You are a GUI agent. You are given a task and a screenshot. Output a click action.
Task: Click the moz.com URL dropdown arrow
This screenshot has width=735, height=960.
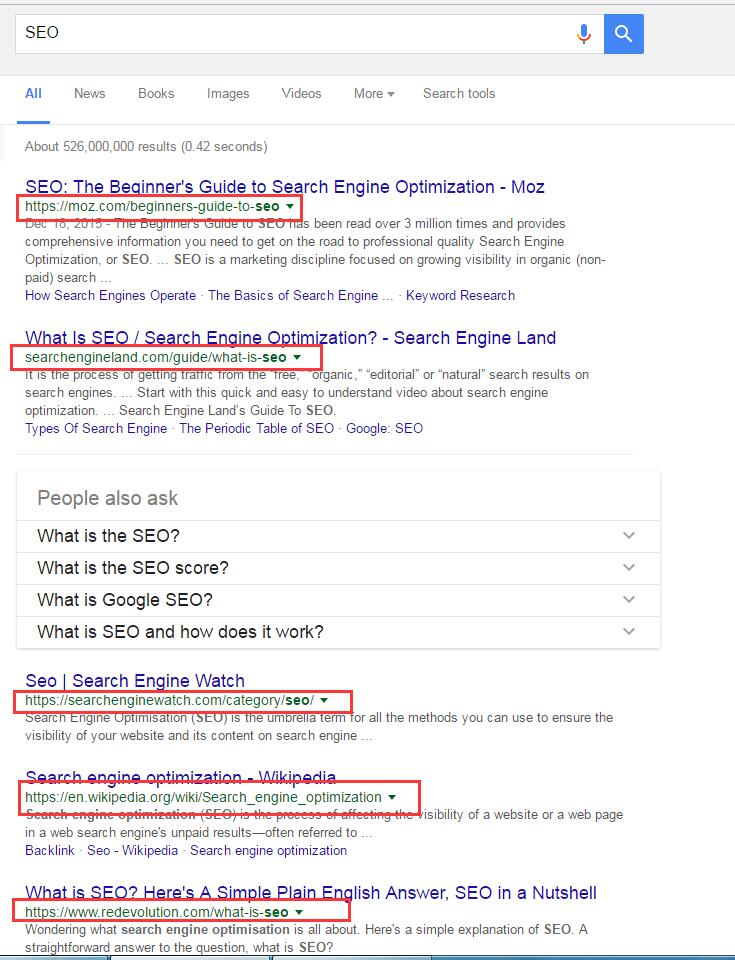pyautogui.click(x=290, y=207)
